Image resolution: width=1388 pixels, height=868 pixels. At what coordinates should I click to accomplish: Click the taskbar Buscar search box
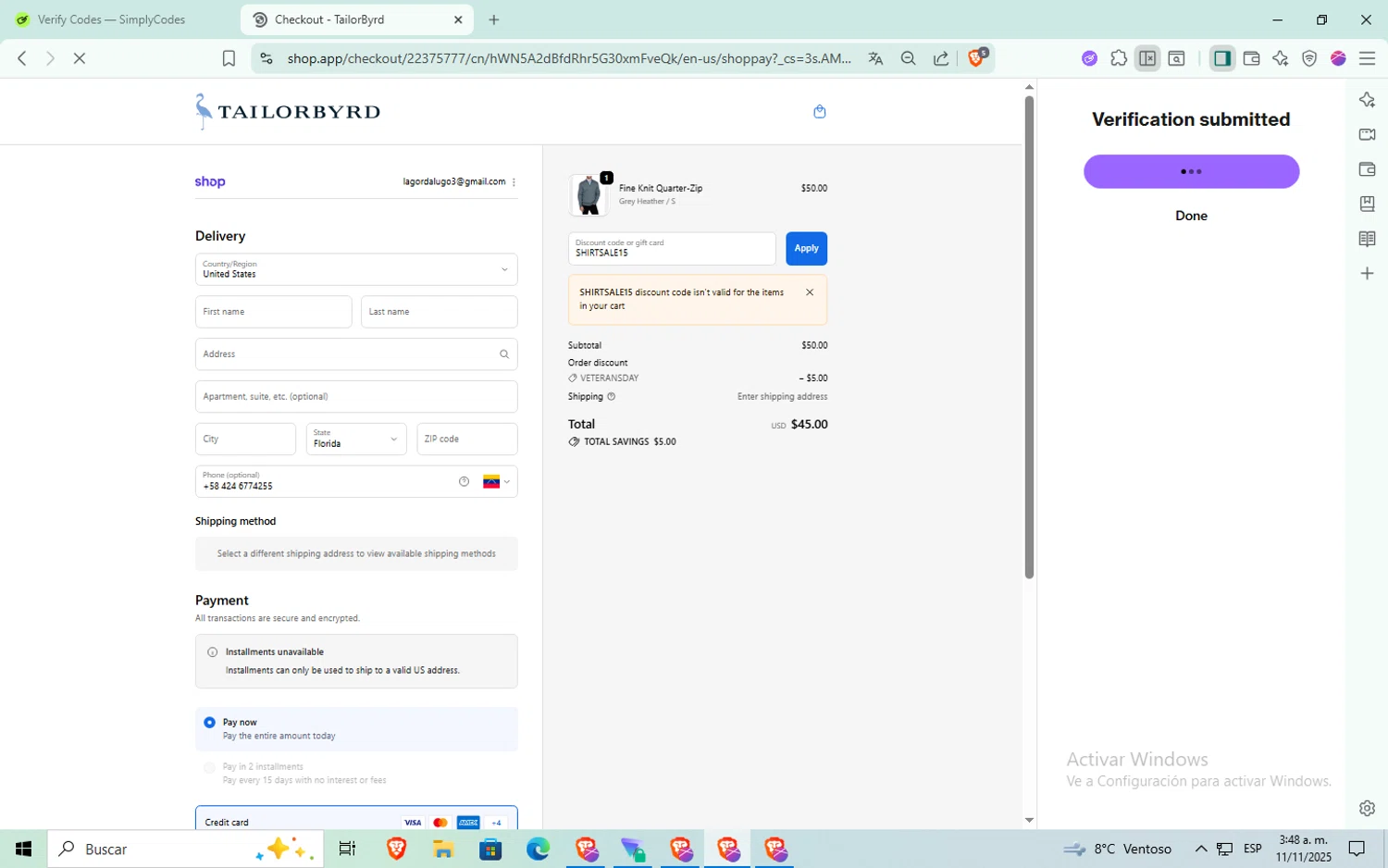point(185,849)
